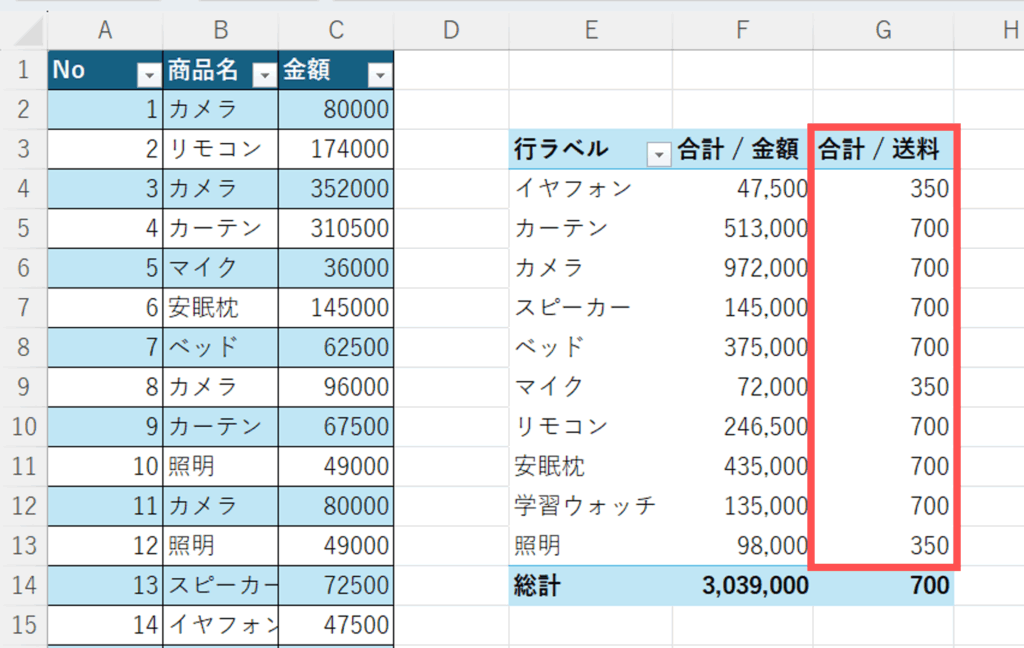Open the No column filter dropdown
The width and height of the screenshot is (1024, 648).
pos(148,75)
